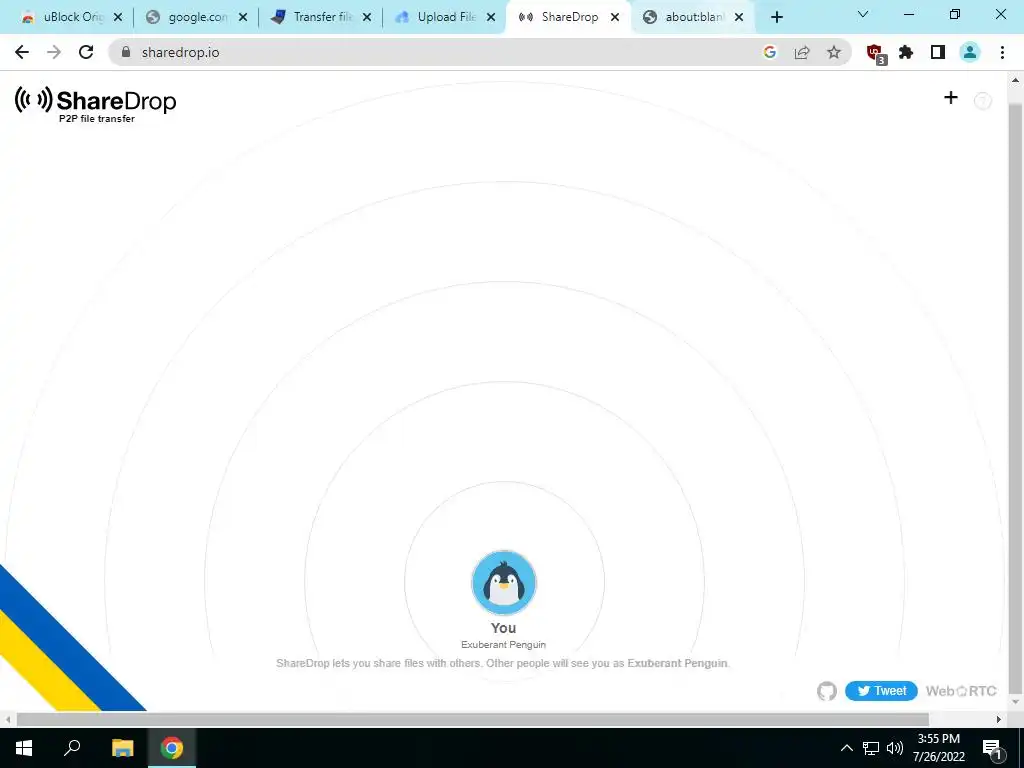The image size is (1024, 768).
Task: Close the Upload Files tab
Action: [x=491, y=18]
